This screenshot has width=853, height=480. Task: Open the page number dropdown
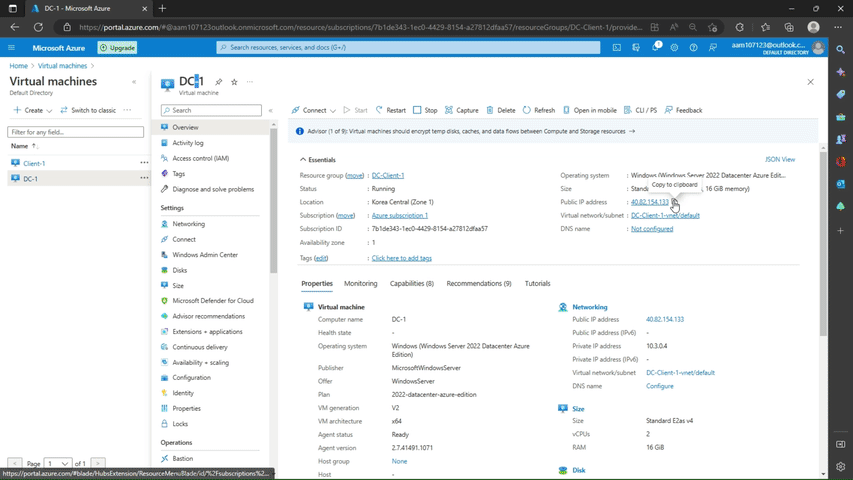pyautogui.click(x=57, y=464)
